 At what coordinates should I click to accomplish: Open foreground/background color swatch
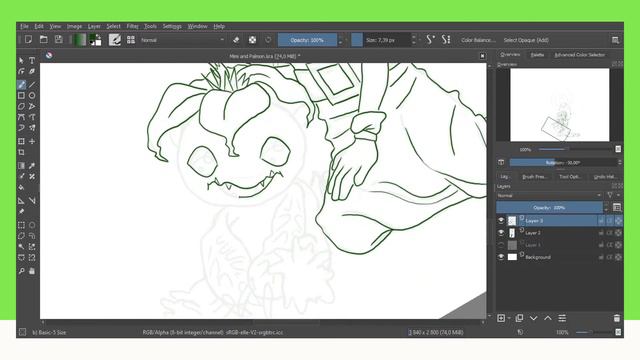point(96,40)
